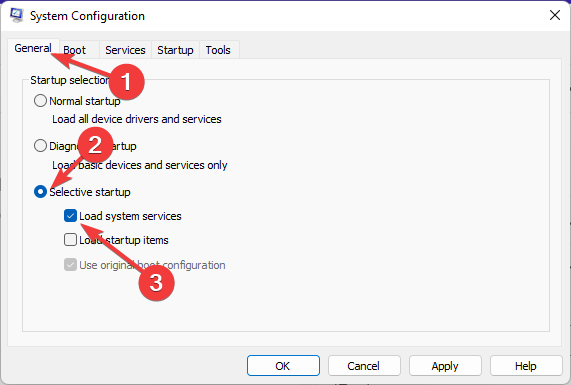The image size is (571, 385).
Task: Click the Cancel button
Action: tap(364, 366)
